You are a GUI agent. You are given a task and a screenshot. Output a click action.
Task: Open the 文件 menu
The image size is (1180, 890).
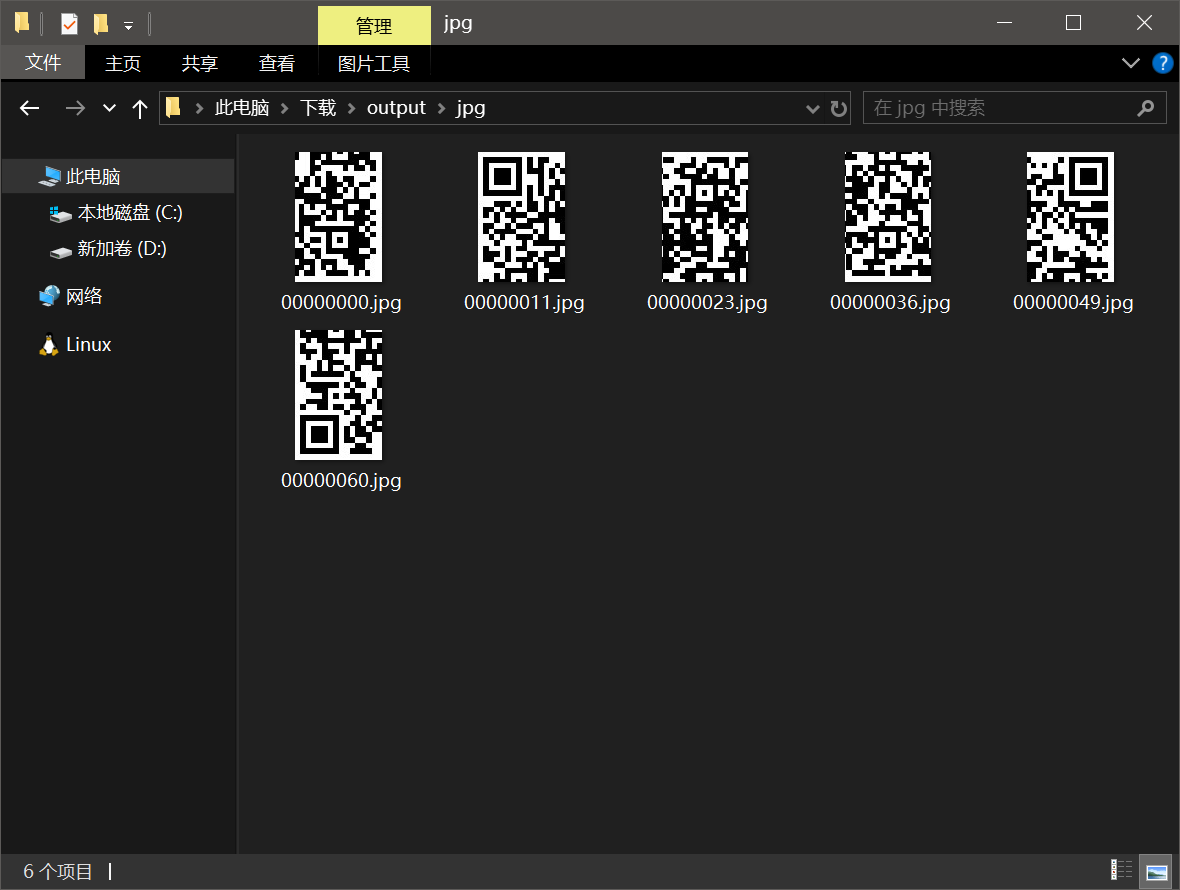43,63
